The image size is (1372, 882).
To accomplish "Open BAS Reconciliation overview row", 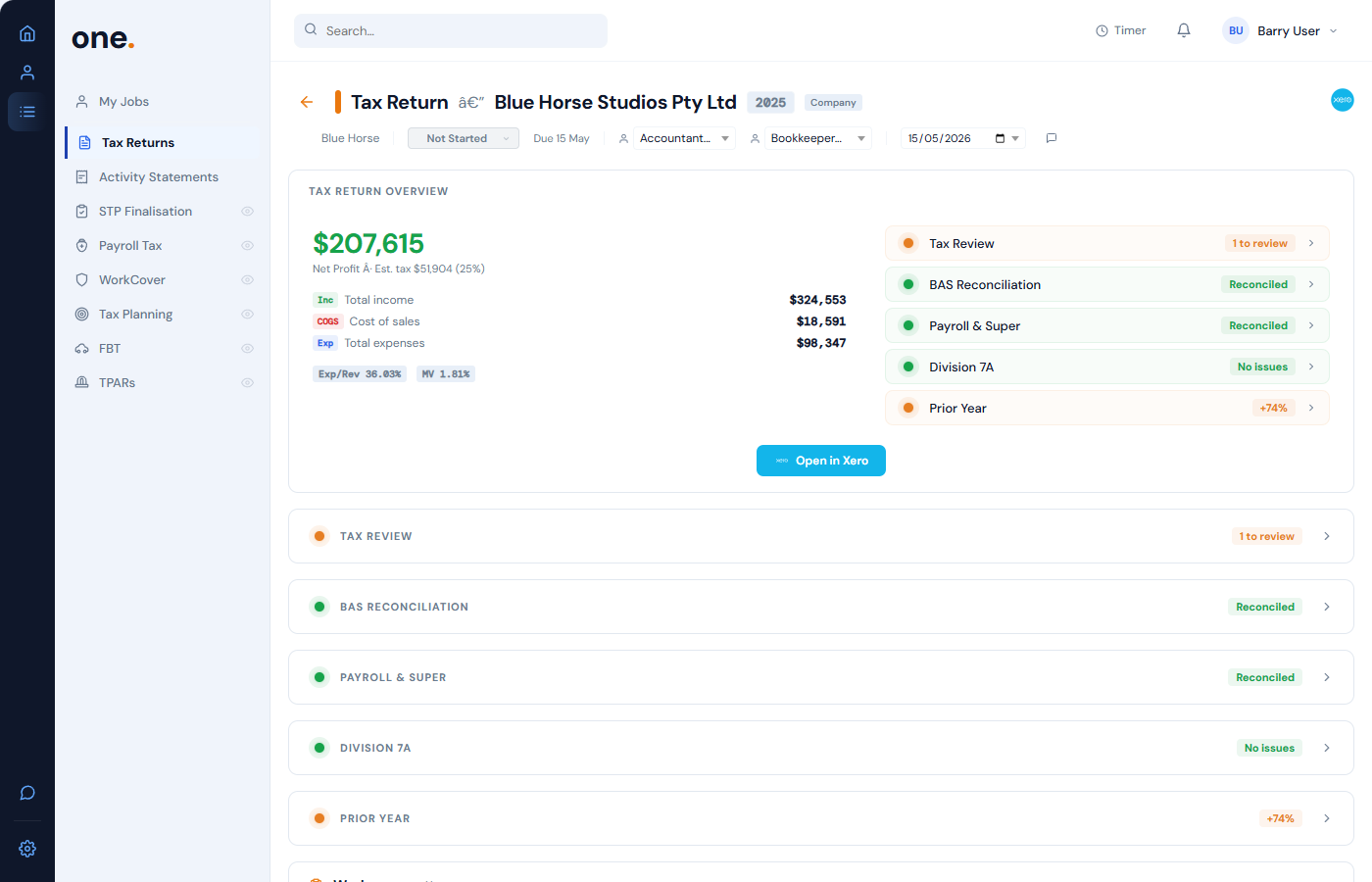I will (x=1107, y=284).
